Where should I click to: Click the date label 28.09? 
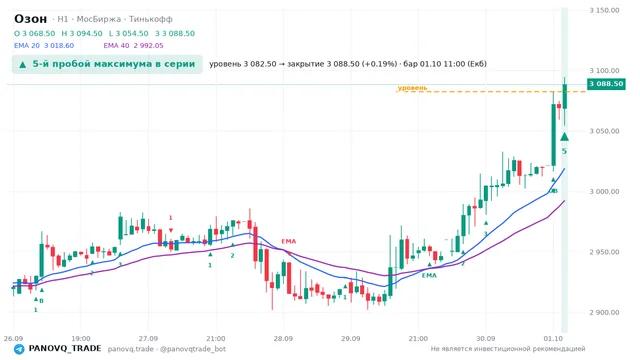click(283, 338)
